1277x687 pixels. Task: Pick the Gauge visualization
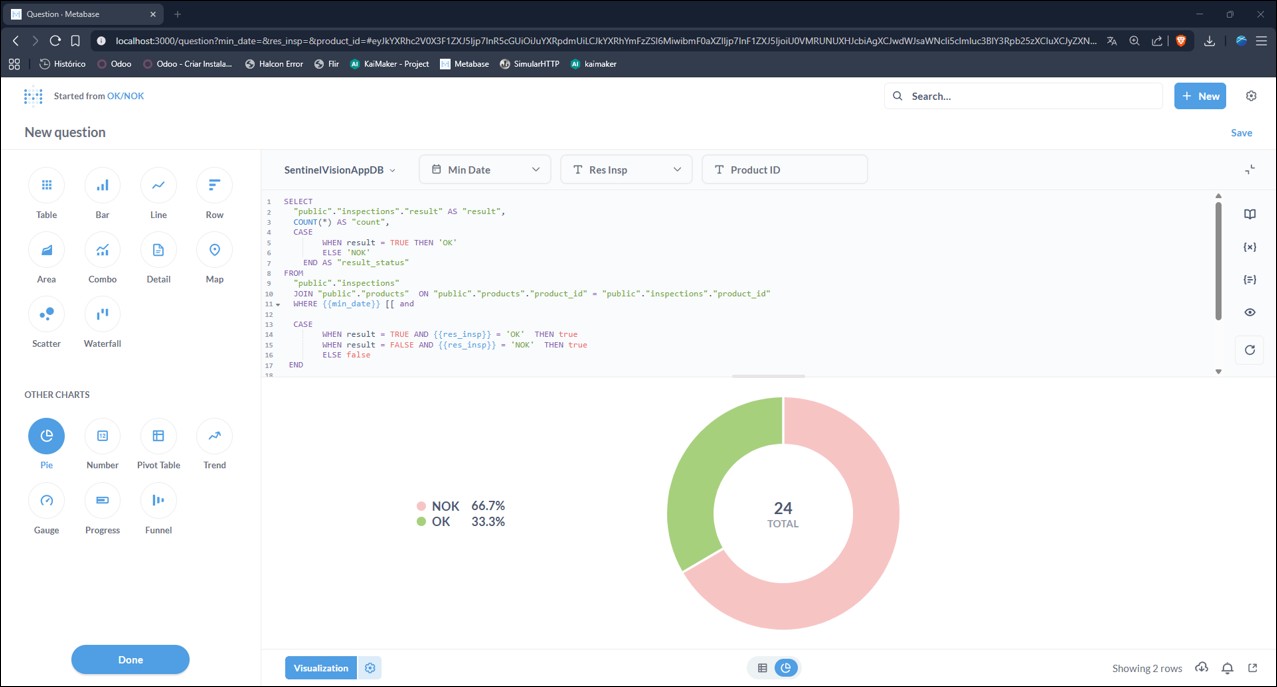pyautogui.click(x=46, y=500)
